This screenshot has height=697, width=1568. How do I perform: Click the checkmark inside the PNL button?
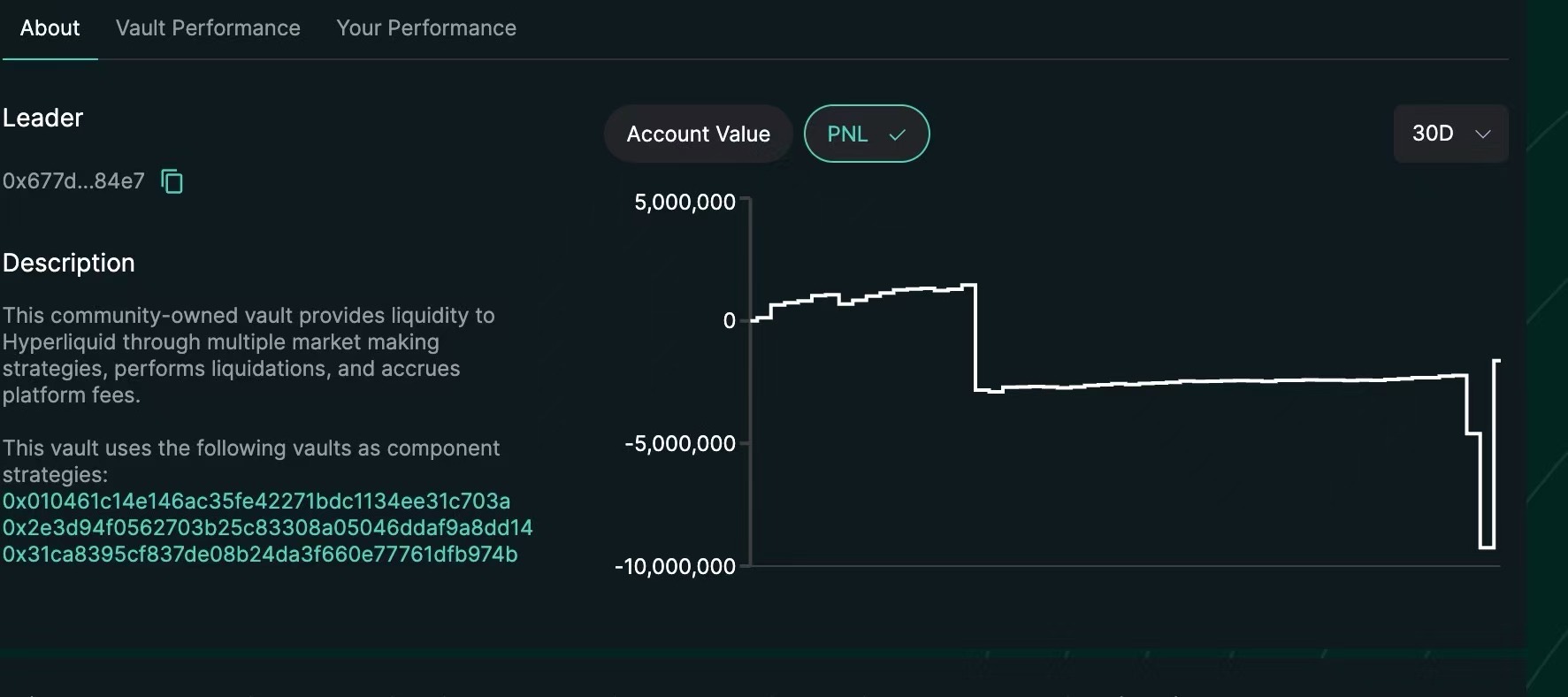pos(897,134)
